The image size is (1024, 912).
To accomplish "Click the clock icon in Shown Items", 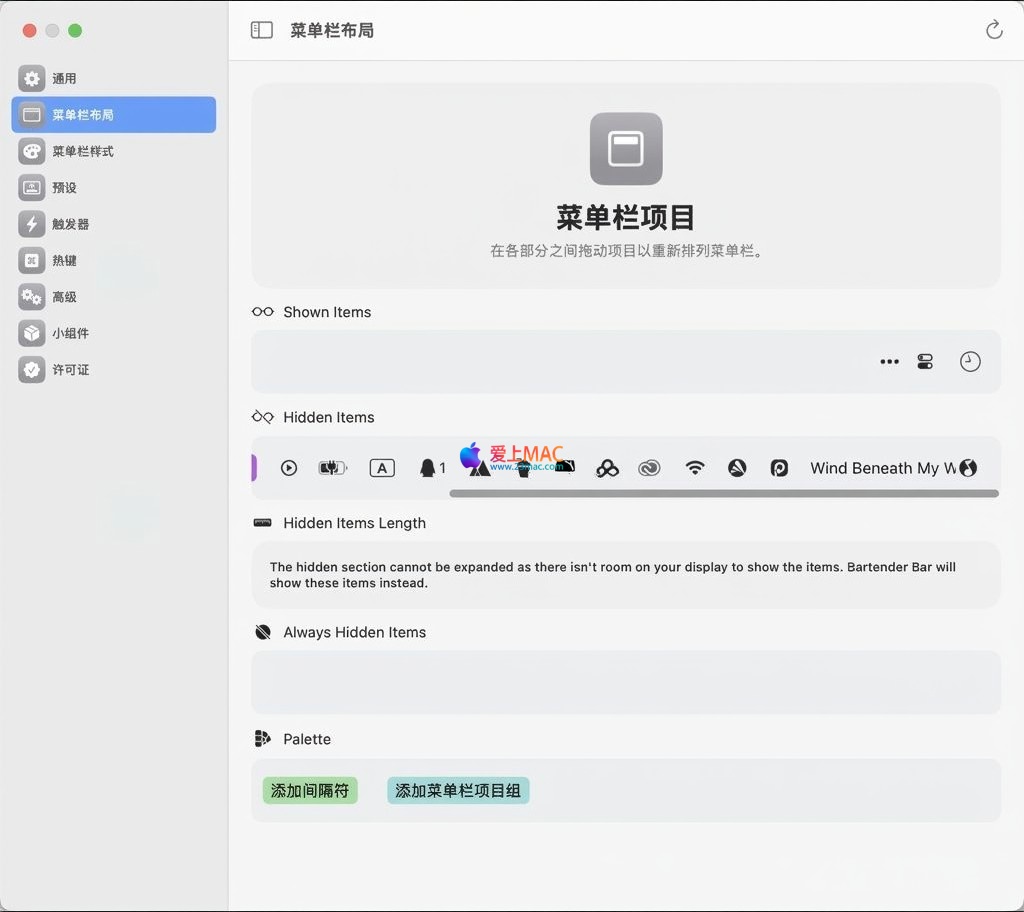I will (970, 362).
